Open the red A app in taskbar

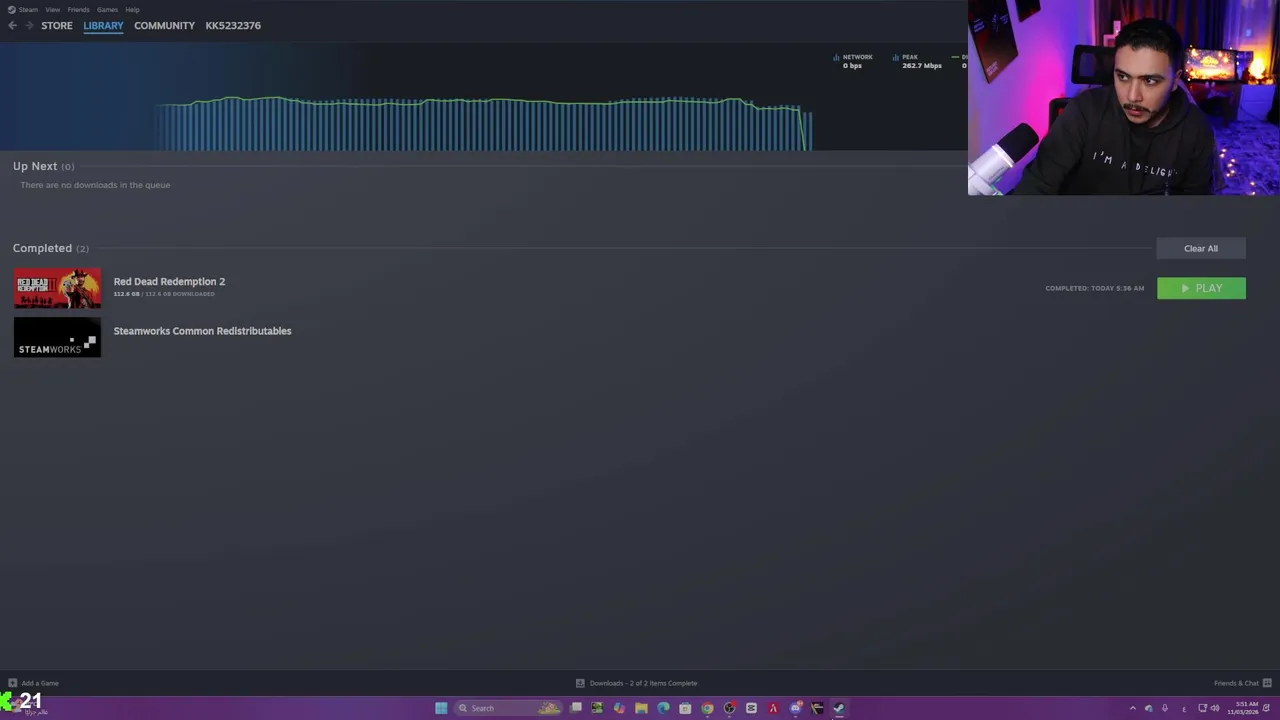(773, 708)
